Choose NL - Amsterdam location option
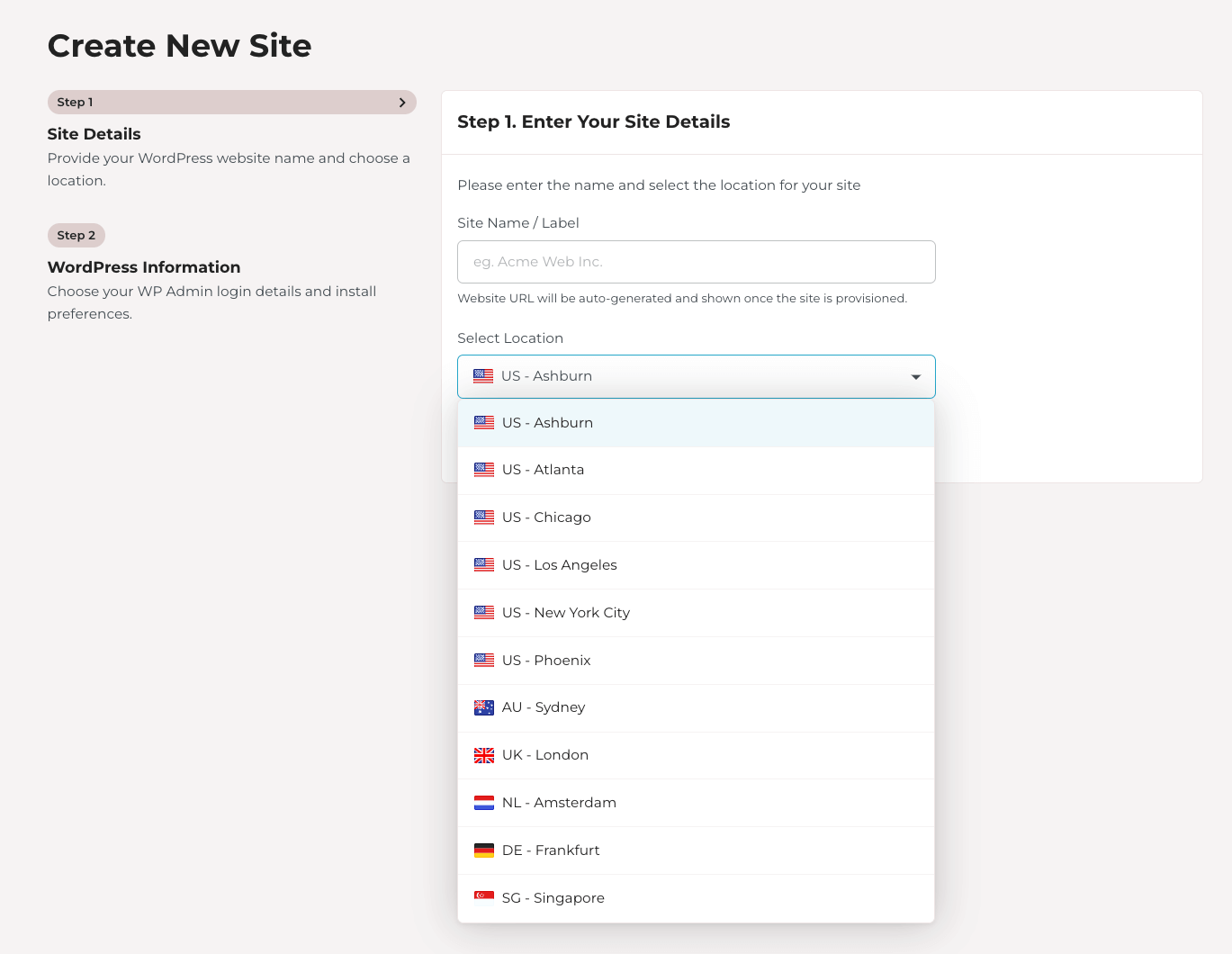The width and height of the screenshot is (1232, 954). point(697,803)
